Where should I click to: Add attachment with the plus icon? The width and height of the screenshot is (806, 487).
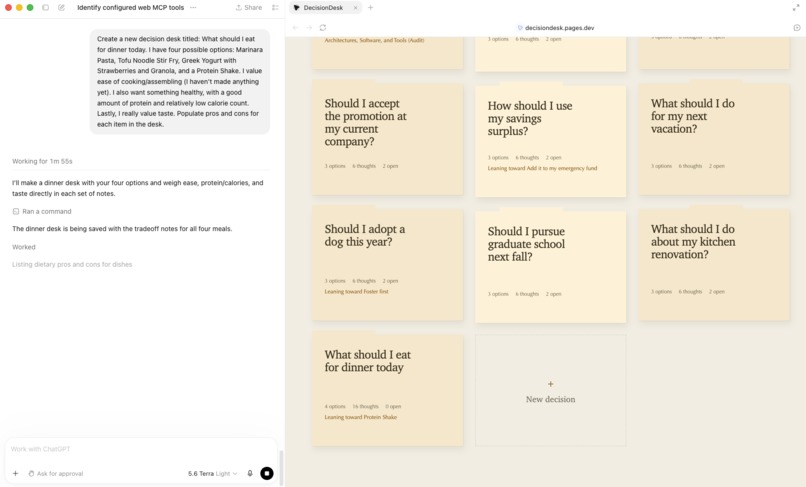(x=15, y=474)
